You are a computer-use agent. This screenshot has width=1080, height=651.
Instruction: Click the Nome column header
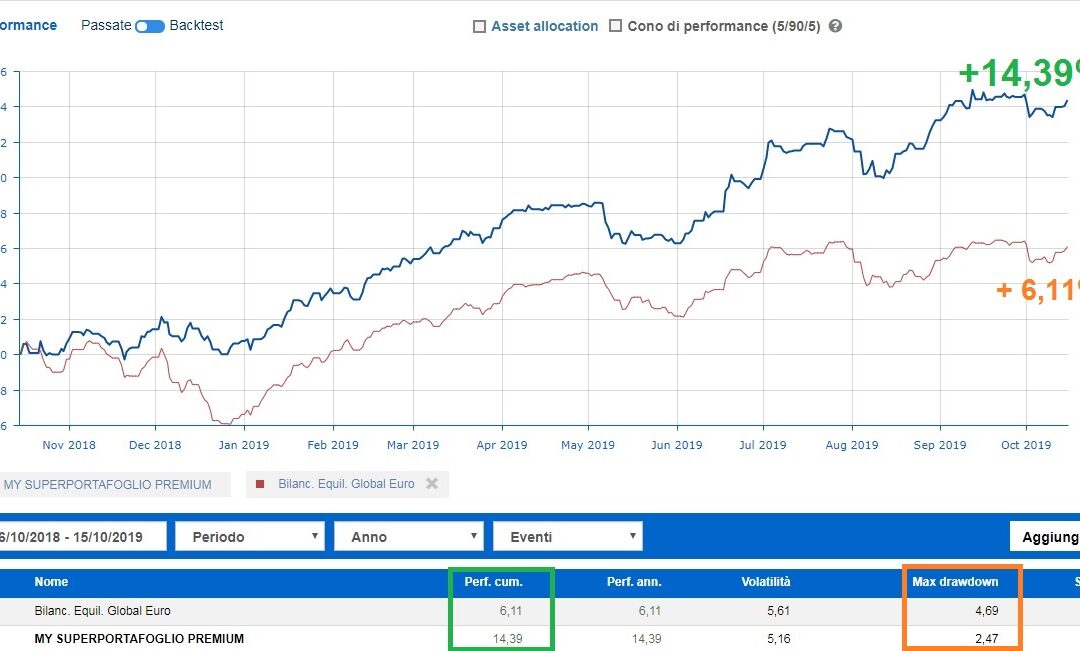coord(51,582)
